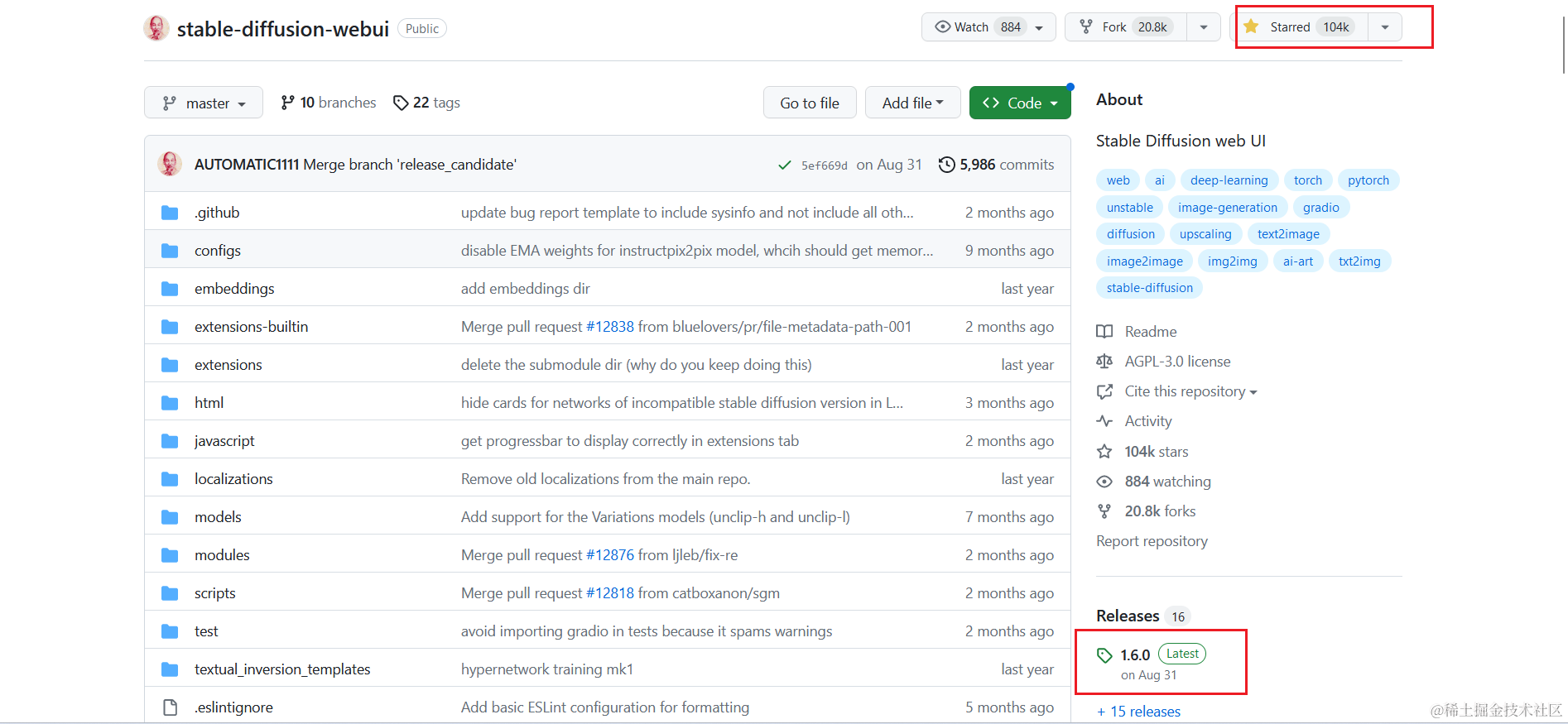Click the AUTOMATIC1111 avatar beside the repository name
This screenshot has height=724, width=1568.
156,28
